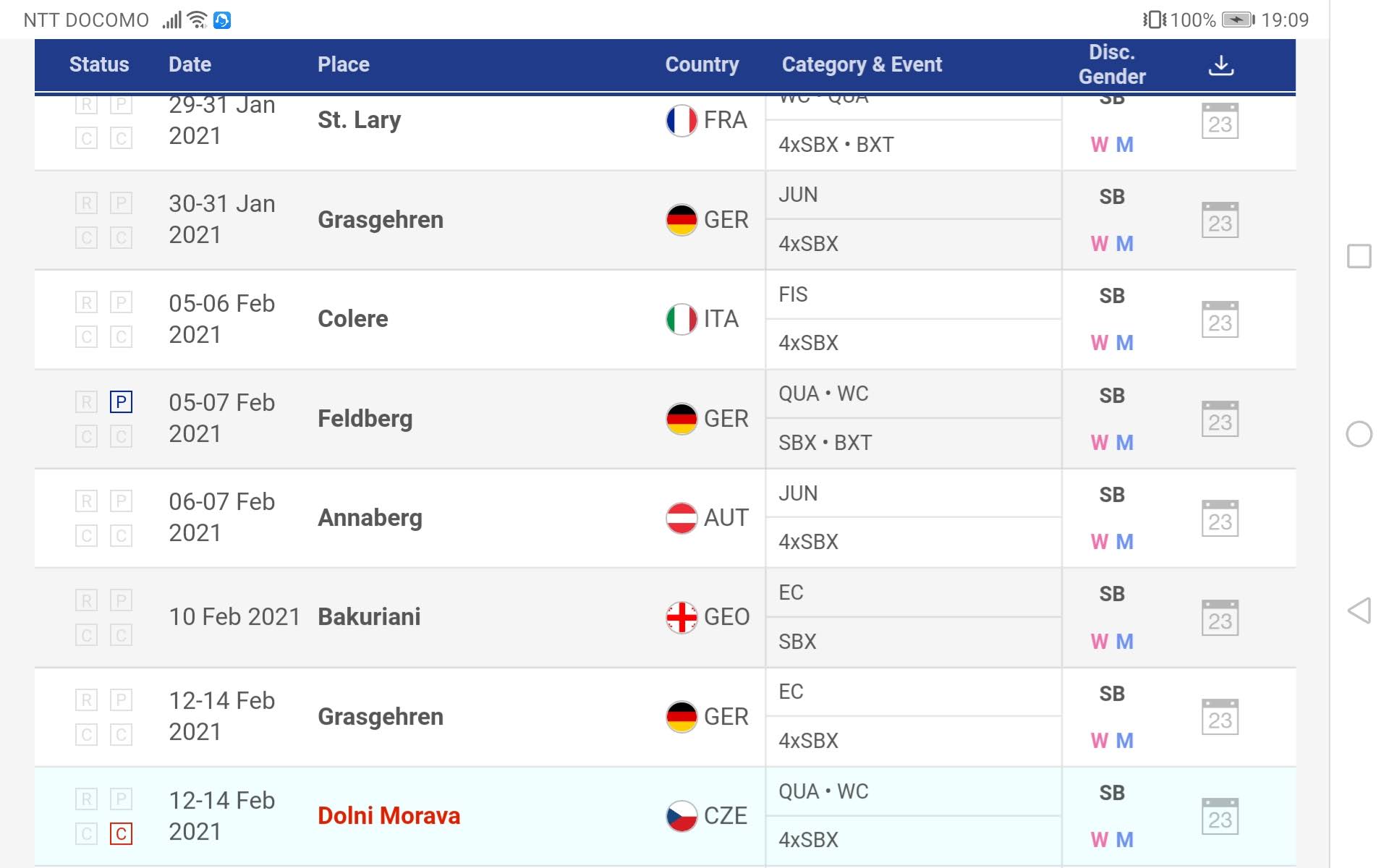Tap the recent apps square button

[1359, 256]
